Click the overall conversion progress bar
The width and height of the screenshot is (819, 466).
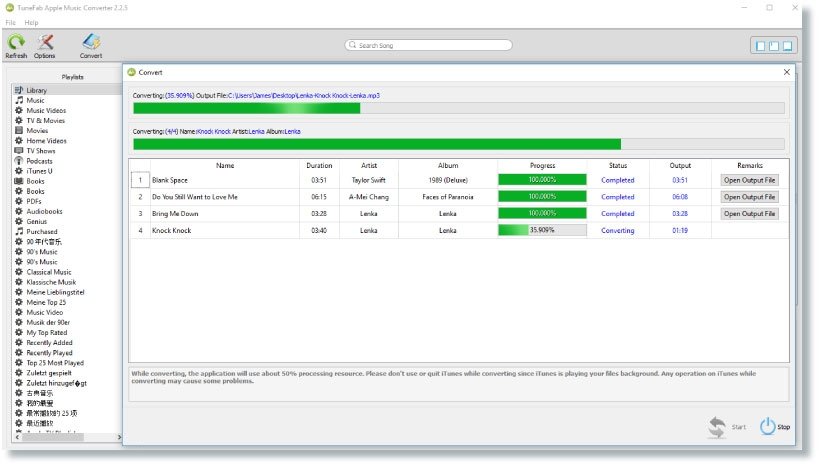point(459,144)
